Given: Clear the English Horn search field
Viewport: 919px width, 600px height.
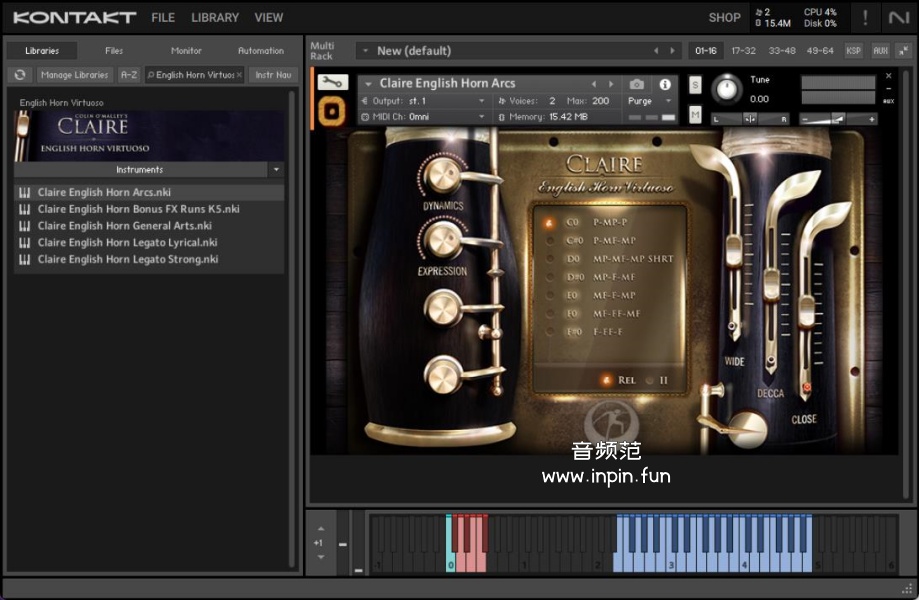Looking at the screenshot, I should pyautogui.click(x=239, y=75).
